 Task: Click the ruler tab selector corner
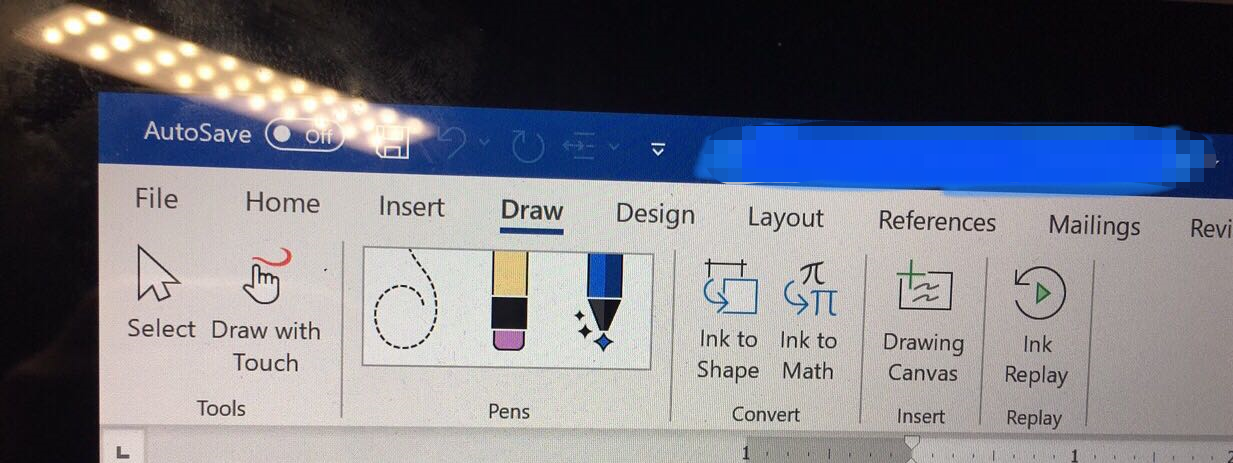[123, 452]
